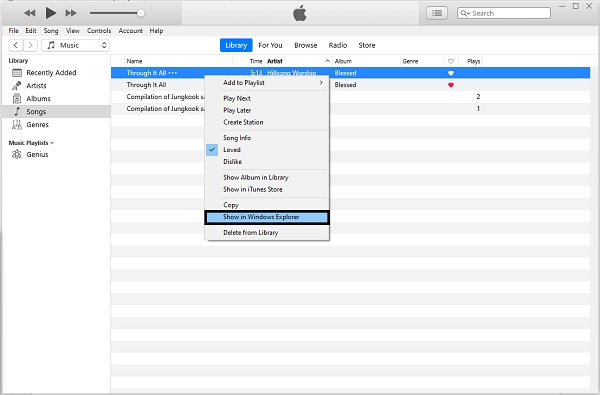
Task: Open the Account menu
Action: coord(130,31)
